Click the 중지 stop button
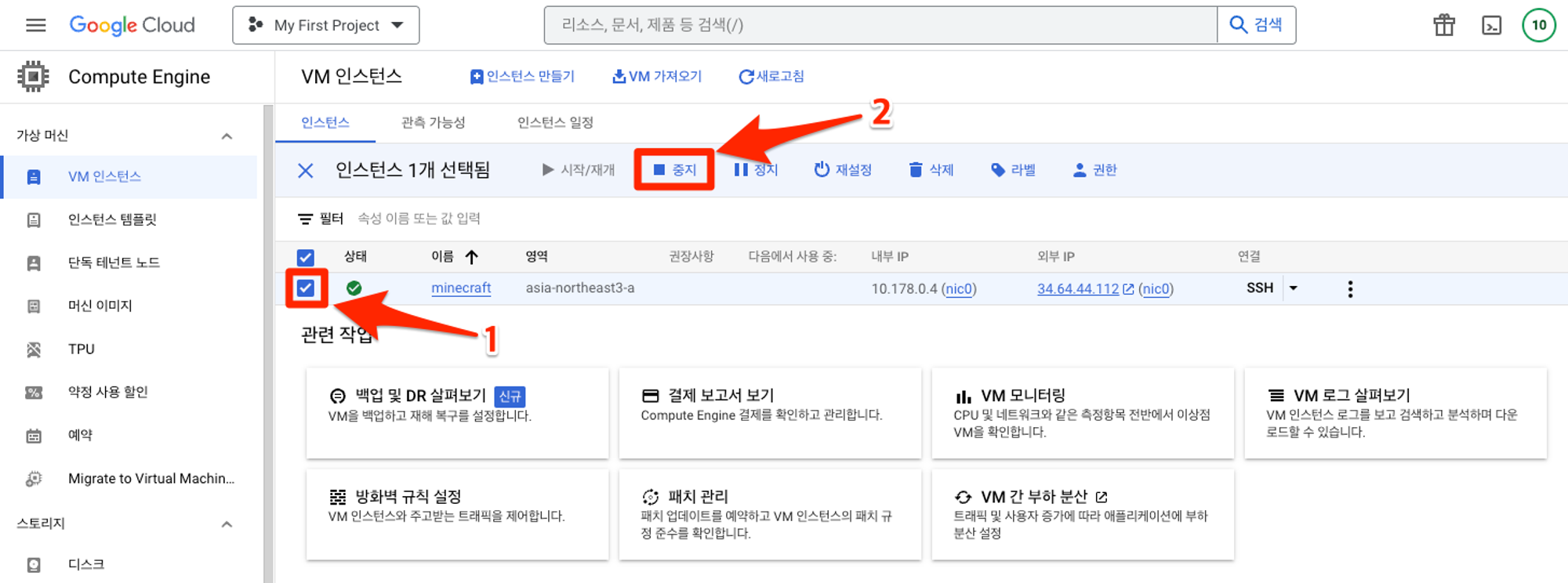 point(674,170)
